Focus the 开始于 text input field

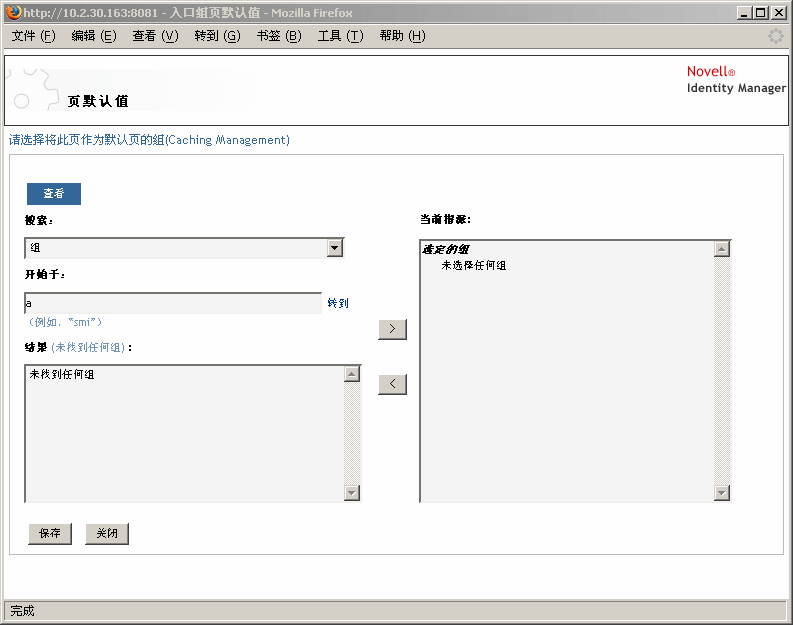coord(173,303)
